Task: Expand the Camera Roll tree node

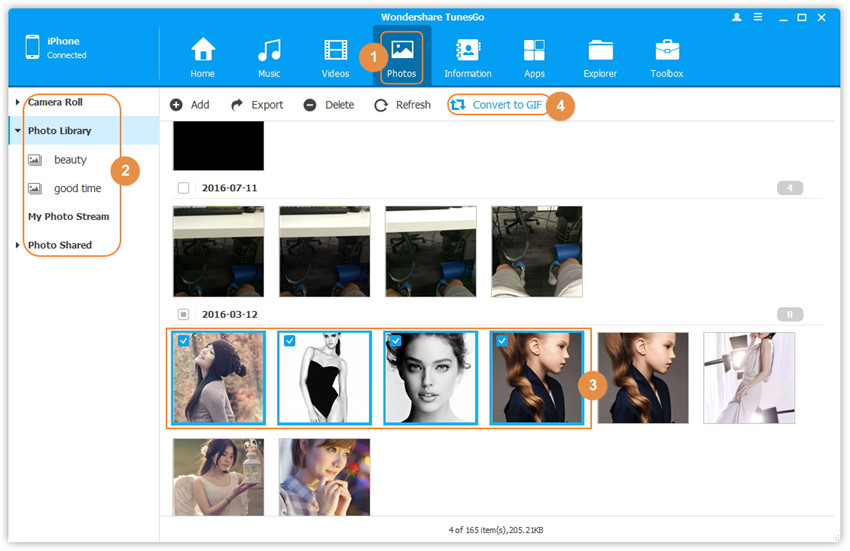Action: 18,102
